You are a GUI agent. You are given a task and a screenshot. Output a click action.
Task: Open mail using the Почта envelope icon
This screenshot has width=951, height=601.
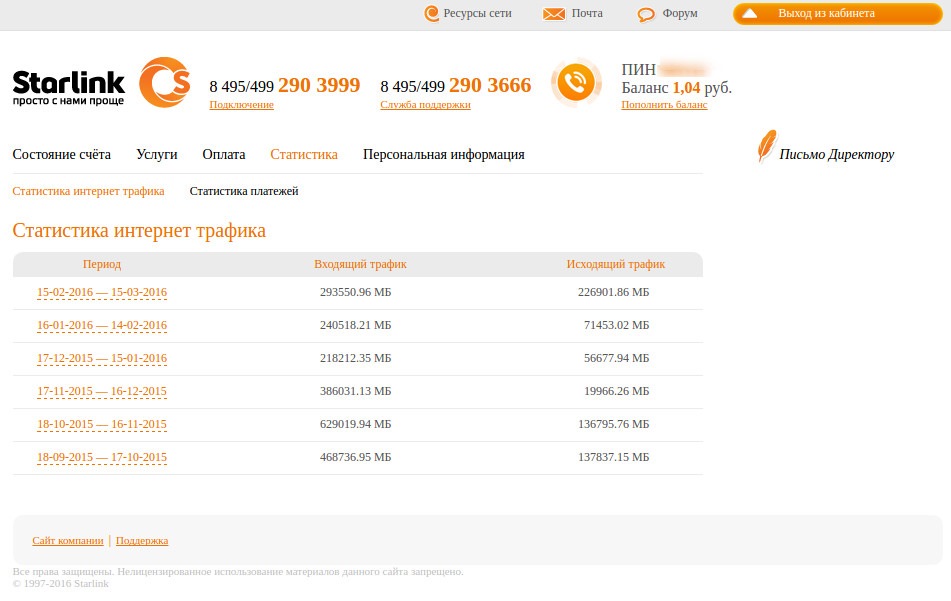[x=553, y=13]
